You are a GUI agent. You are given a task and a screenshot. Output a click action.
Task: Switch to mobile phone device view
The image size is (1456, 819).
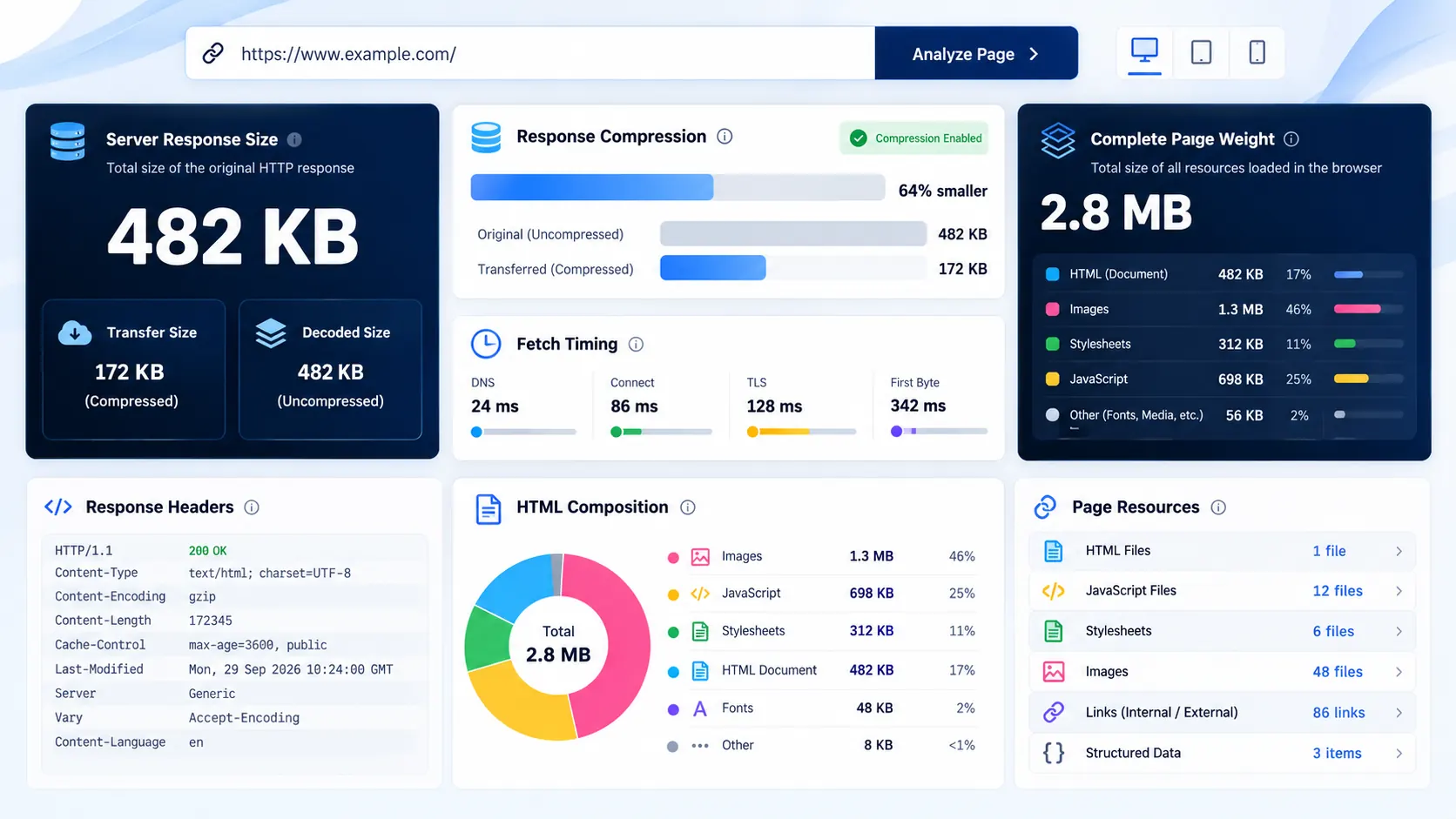1257,52
